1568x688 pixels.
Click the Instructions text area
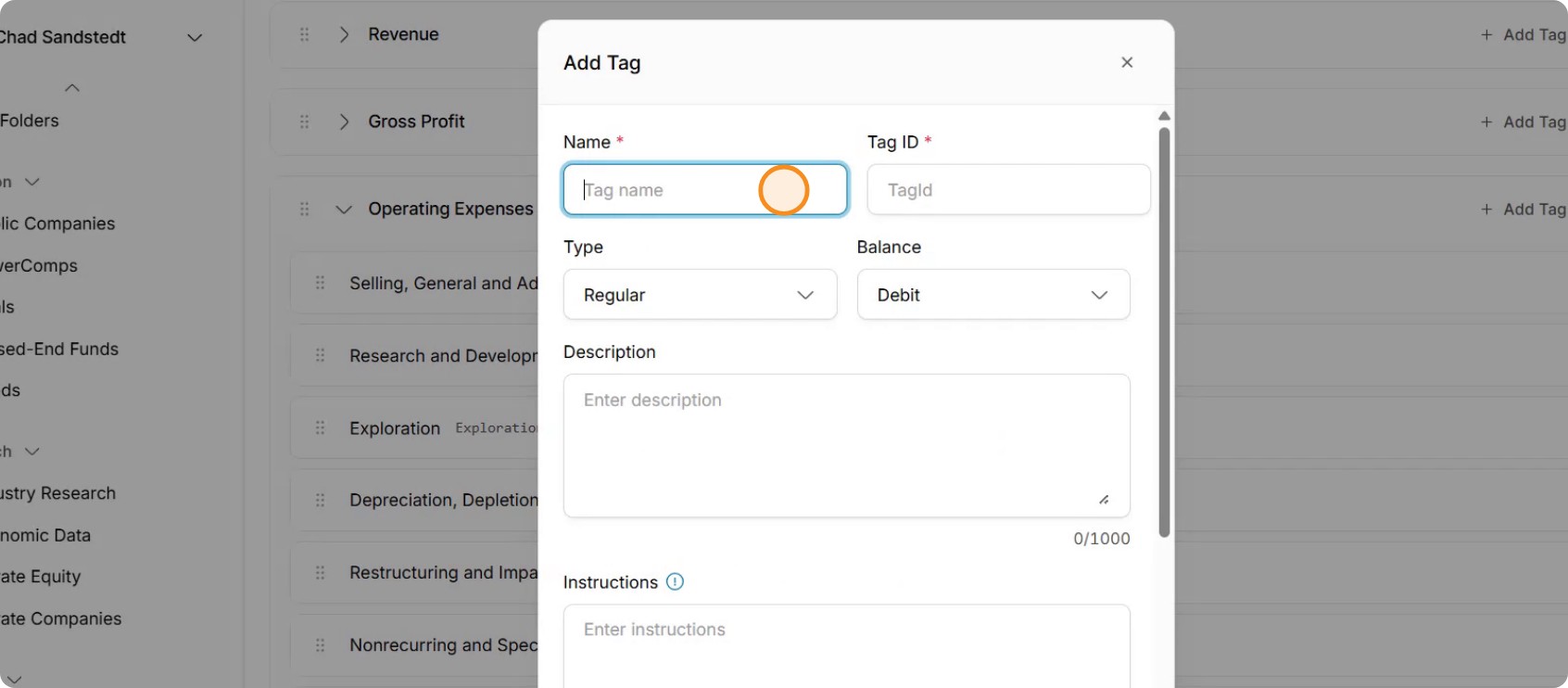(847, 646)
